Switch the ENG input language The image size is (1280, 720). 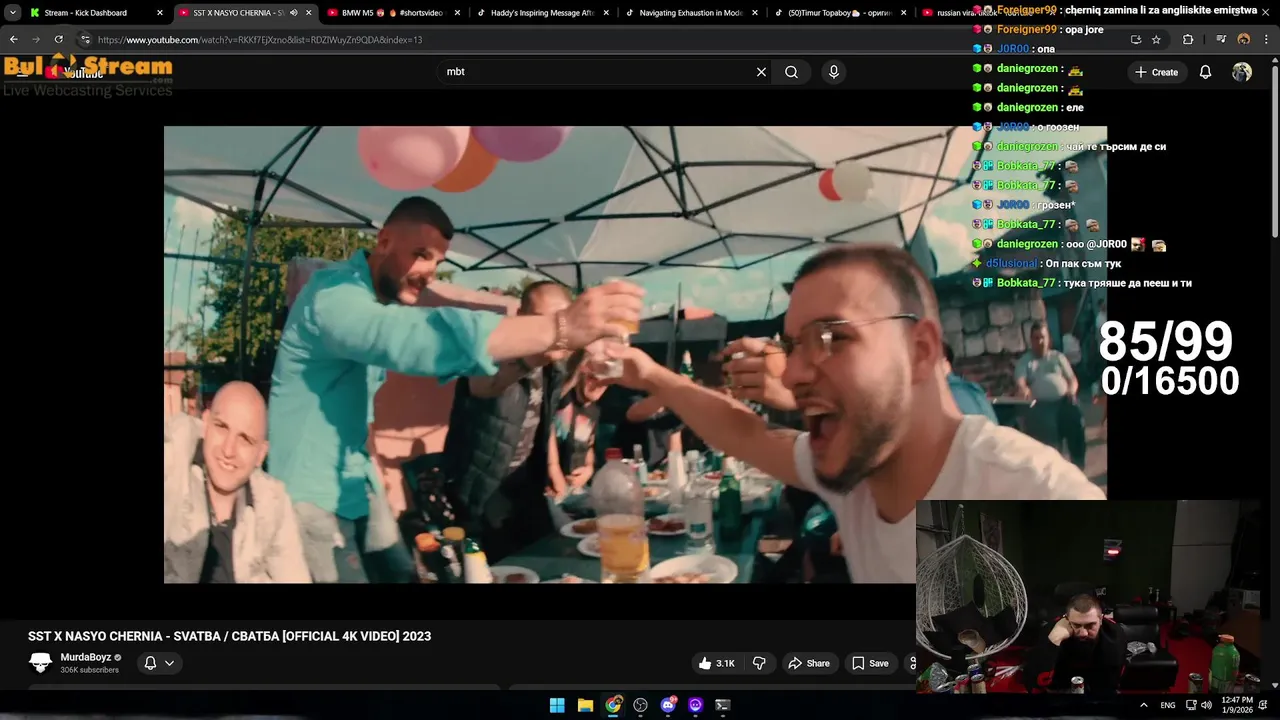pos(1168,705)
